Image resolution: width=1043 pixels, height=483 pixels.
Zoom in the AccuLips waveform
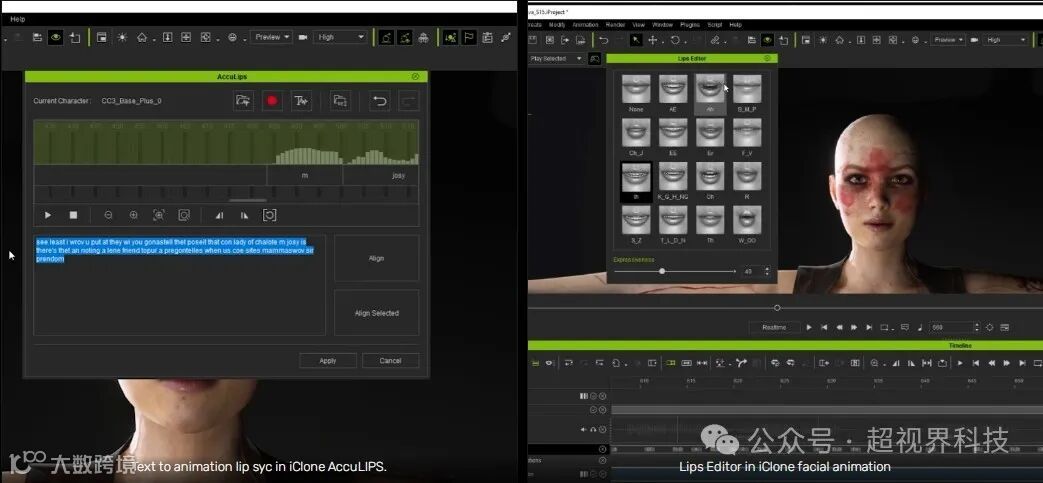coord(134,216)
